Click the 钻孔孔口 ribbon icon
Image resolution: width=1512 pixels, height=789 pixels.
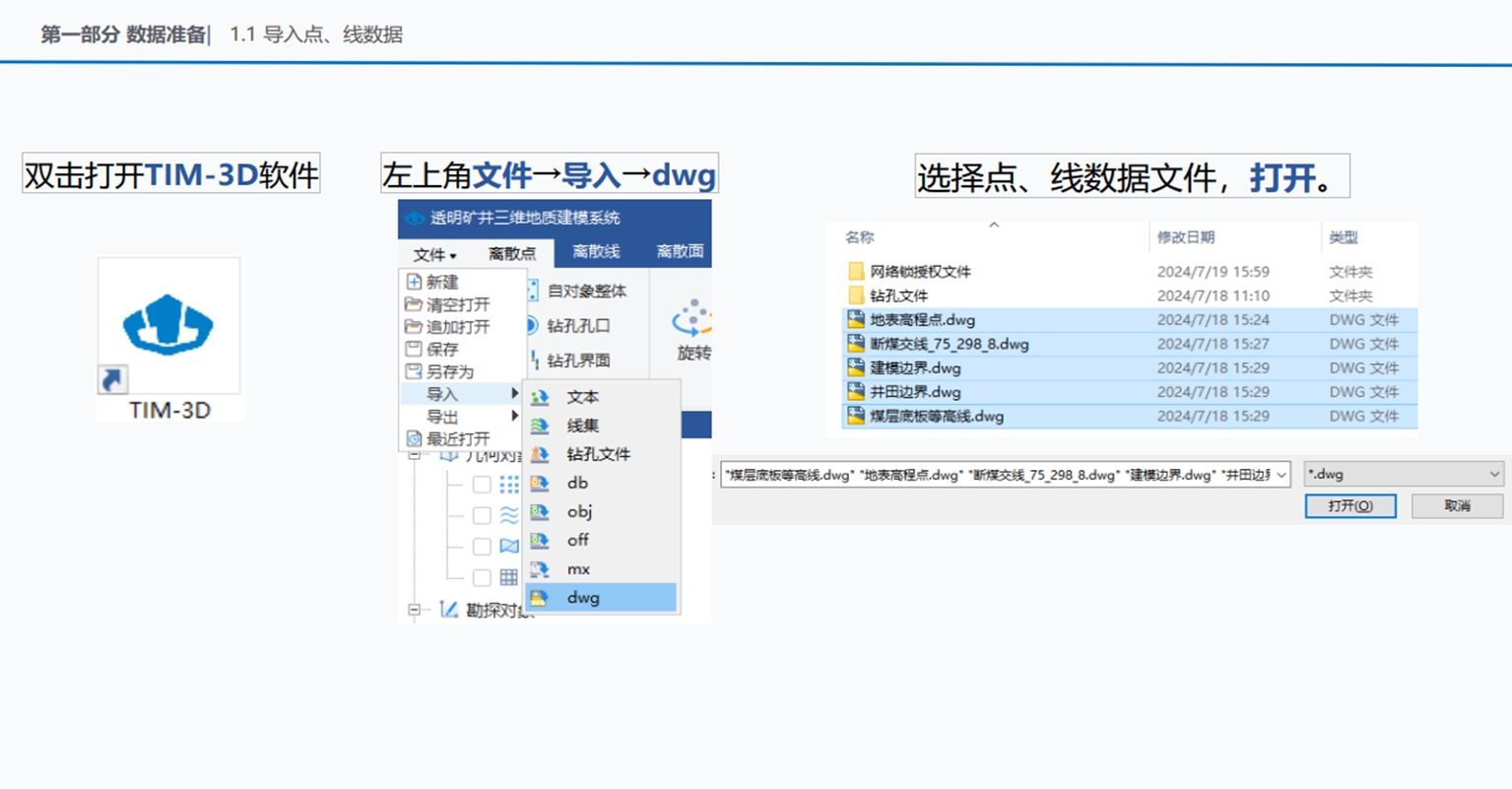click(x=532, y=326)
